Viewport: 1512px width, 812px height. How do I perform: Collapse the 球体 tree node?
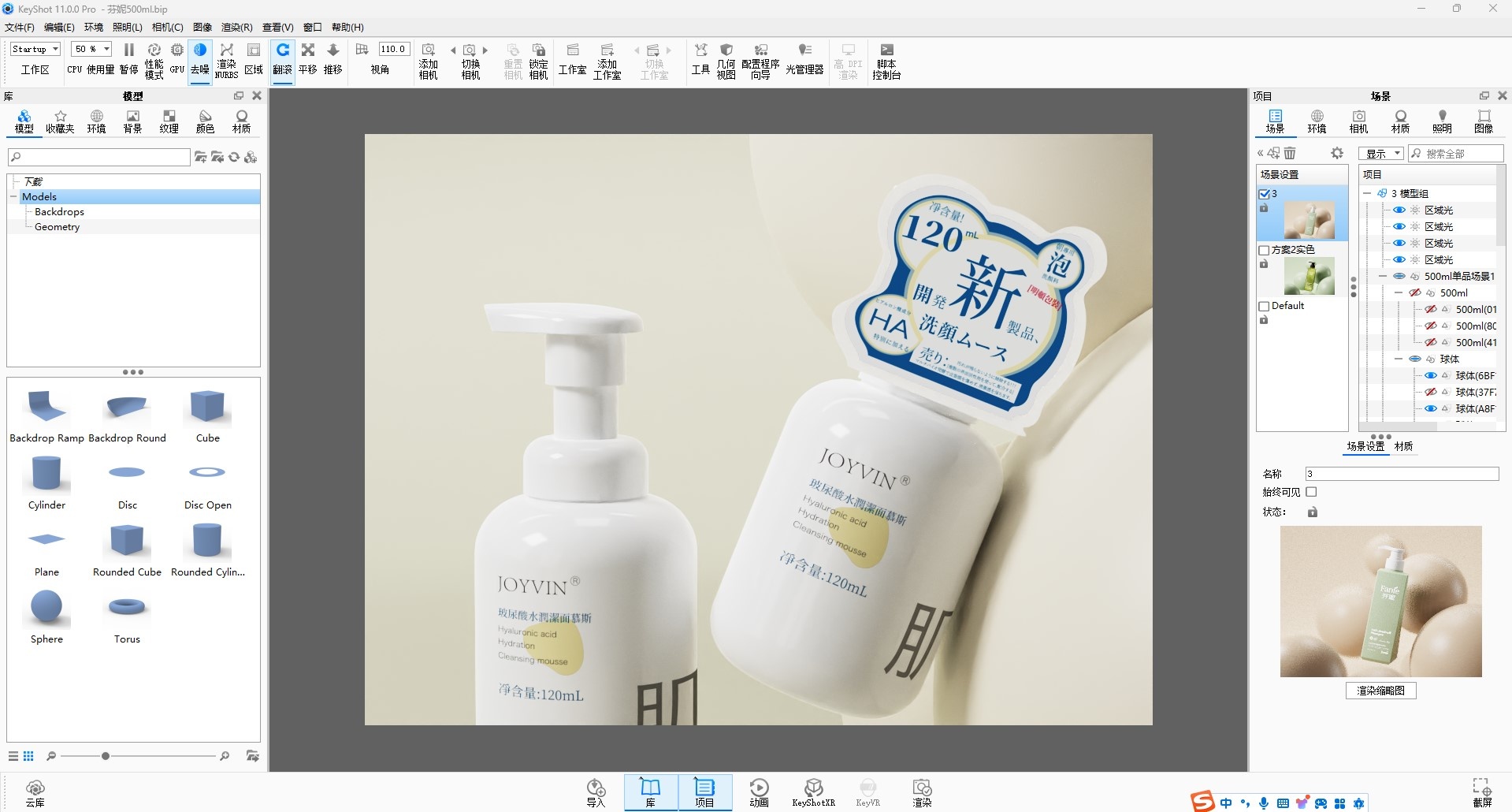[1399, 359]
